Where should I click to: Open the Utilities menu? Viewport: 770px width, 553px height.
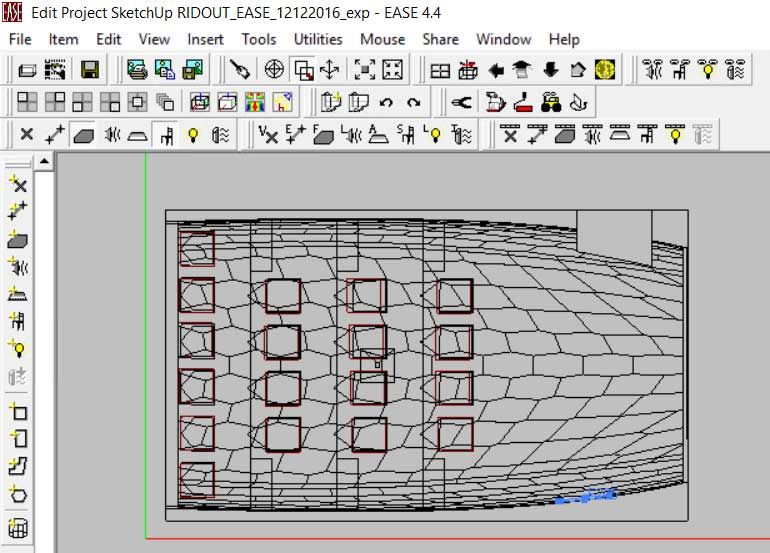[318, 39]
